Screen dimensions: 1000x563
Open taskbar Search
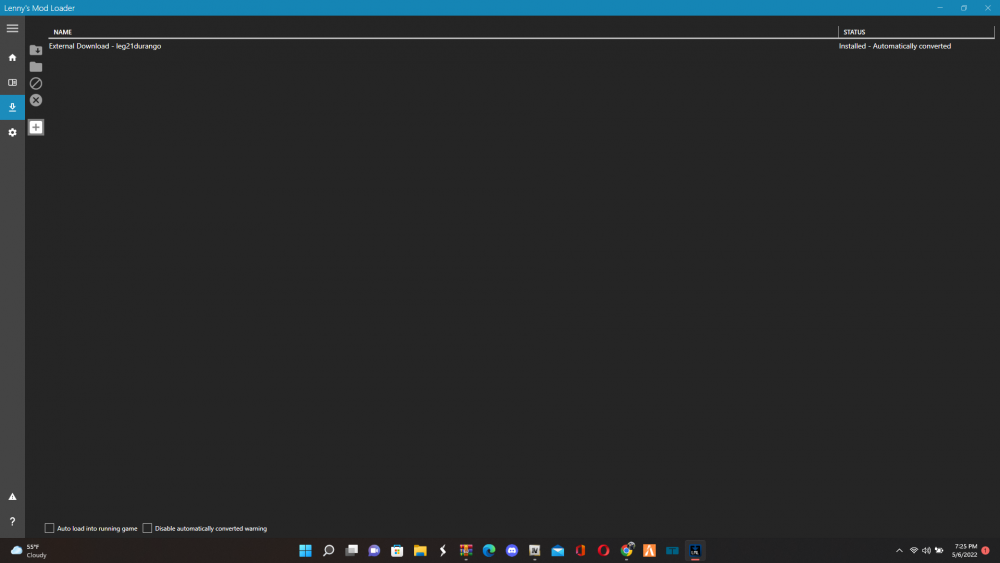328,550
